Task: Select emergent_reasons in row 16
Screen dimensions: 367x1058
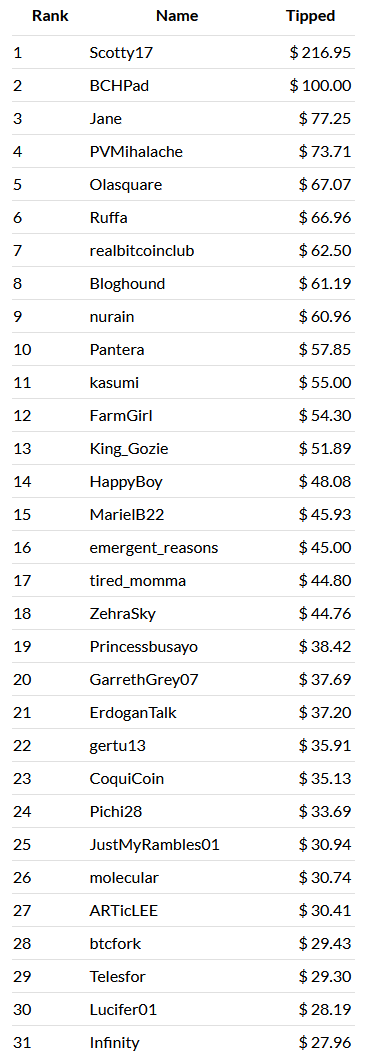Action: coord(154,549)
